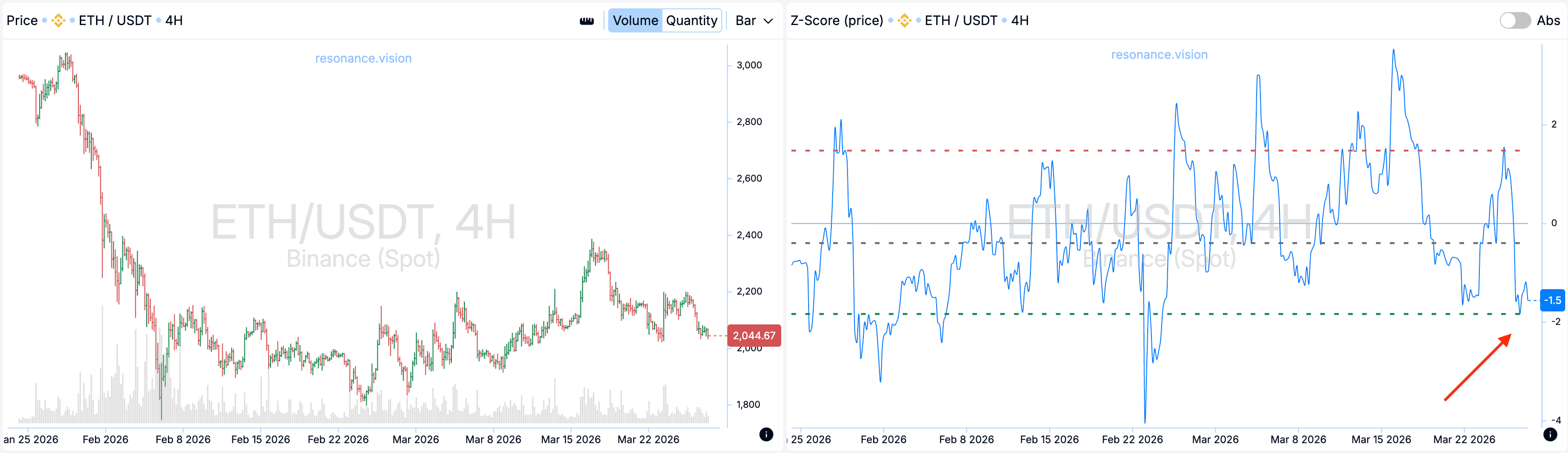
Task: Click the -1.5 current Z-Score label
Action: 1552,300
